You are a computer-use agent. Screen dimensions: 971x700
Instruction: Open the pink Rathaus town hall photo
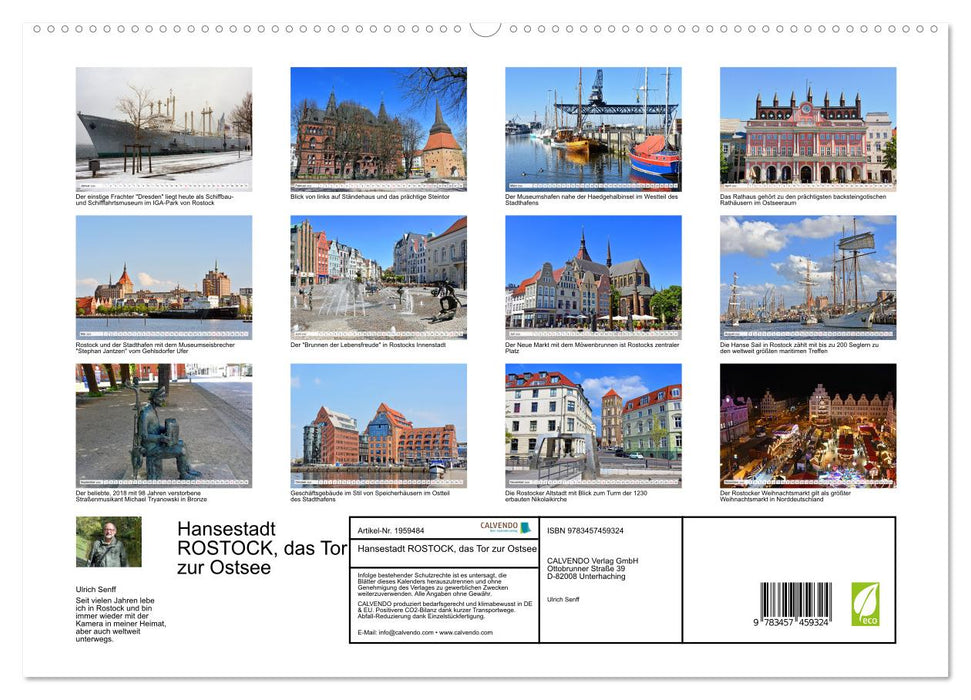coord(807,129)
